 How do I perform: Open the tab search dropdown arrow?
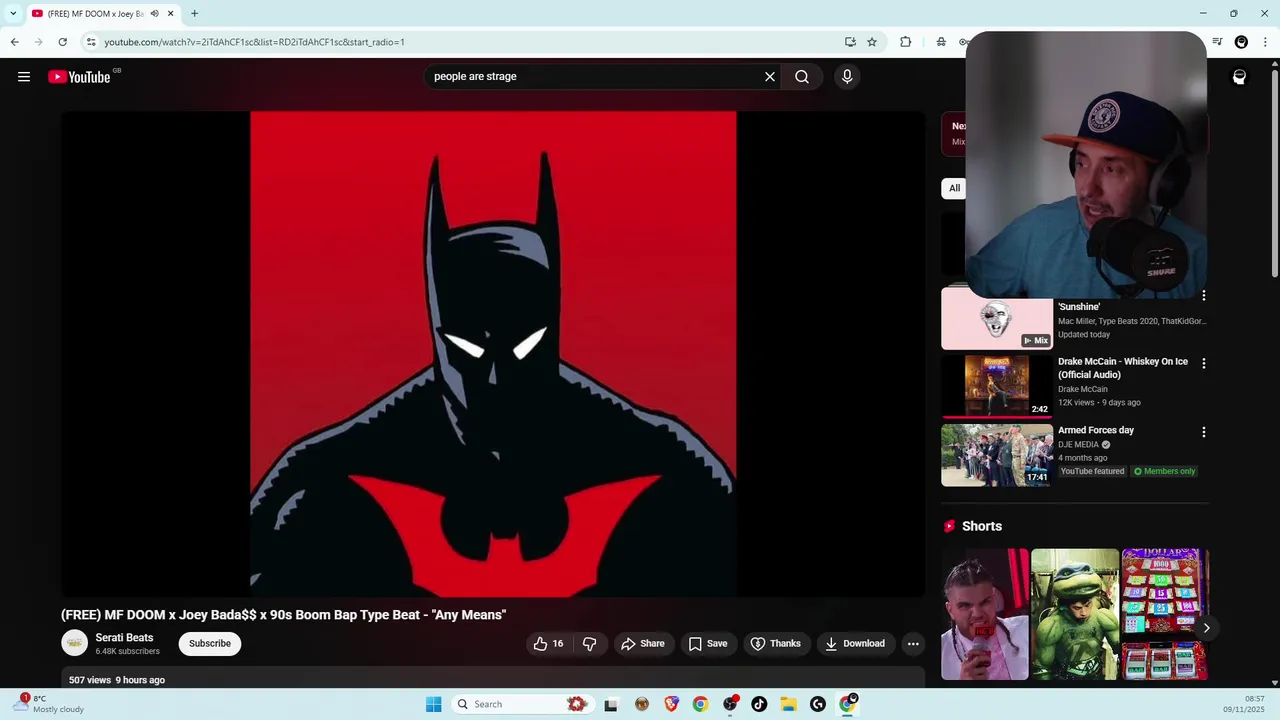pyautogui.click(x=12, y=14)
